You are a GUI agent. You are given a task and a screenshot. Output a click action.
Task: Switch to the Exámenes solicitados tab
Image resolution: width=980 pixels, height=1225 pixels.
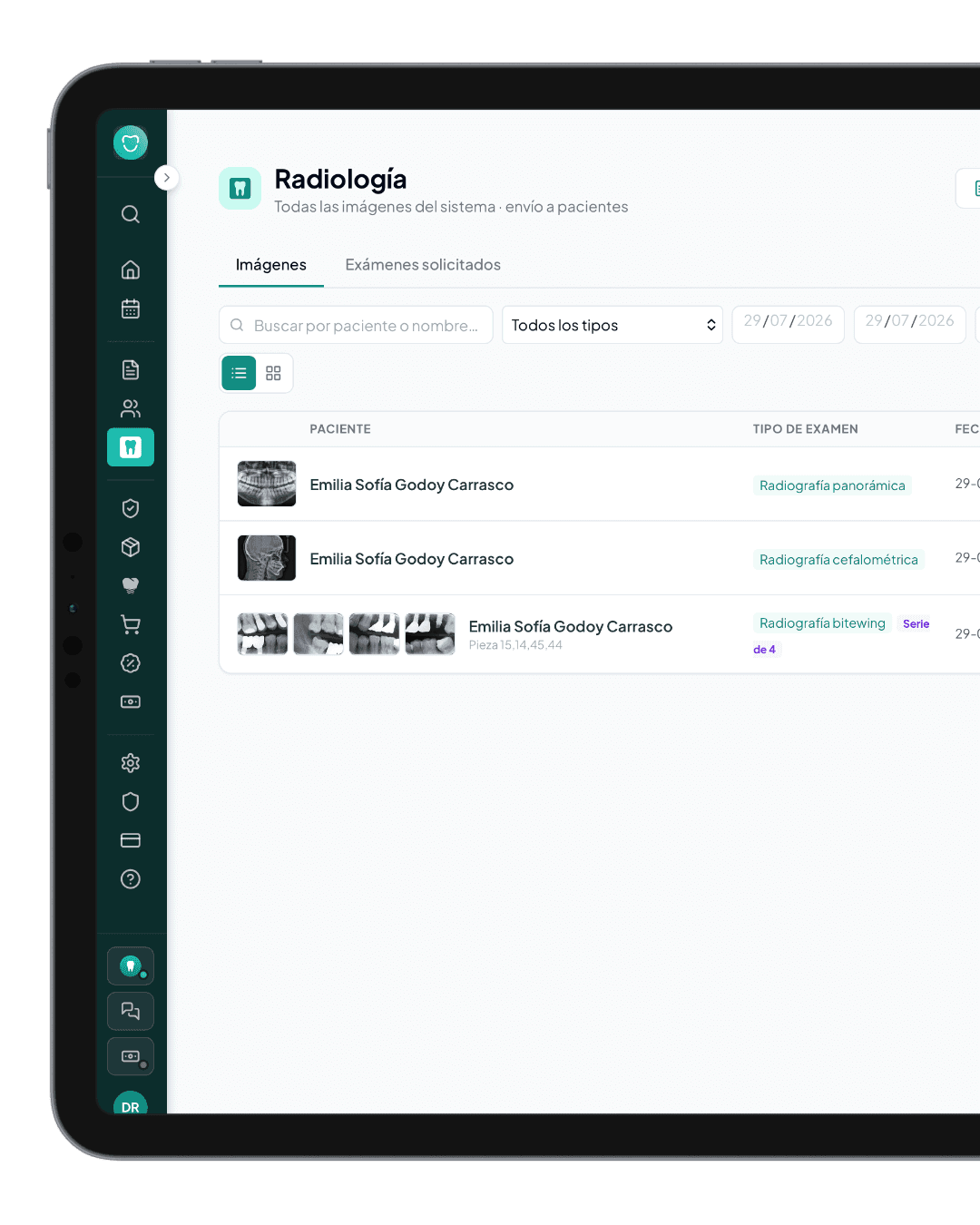[x=423, y=265]
